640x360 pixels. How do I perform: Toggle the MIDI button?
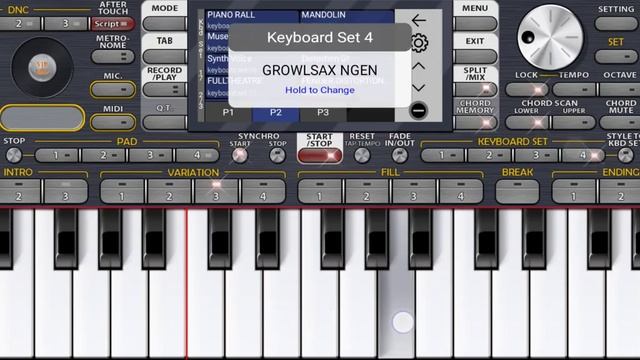(x=113, y=122)
